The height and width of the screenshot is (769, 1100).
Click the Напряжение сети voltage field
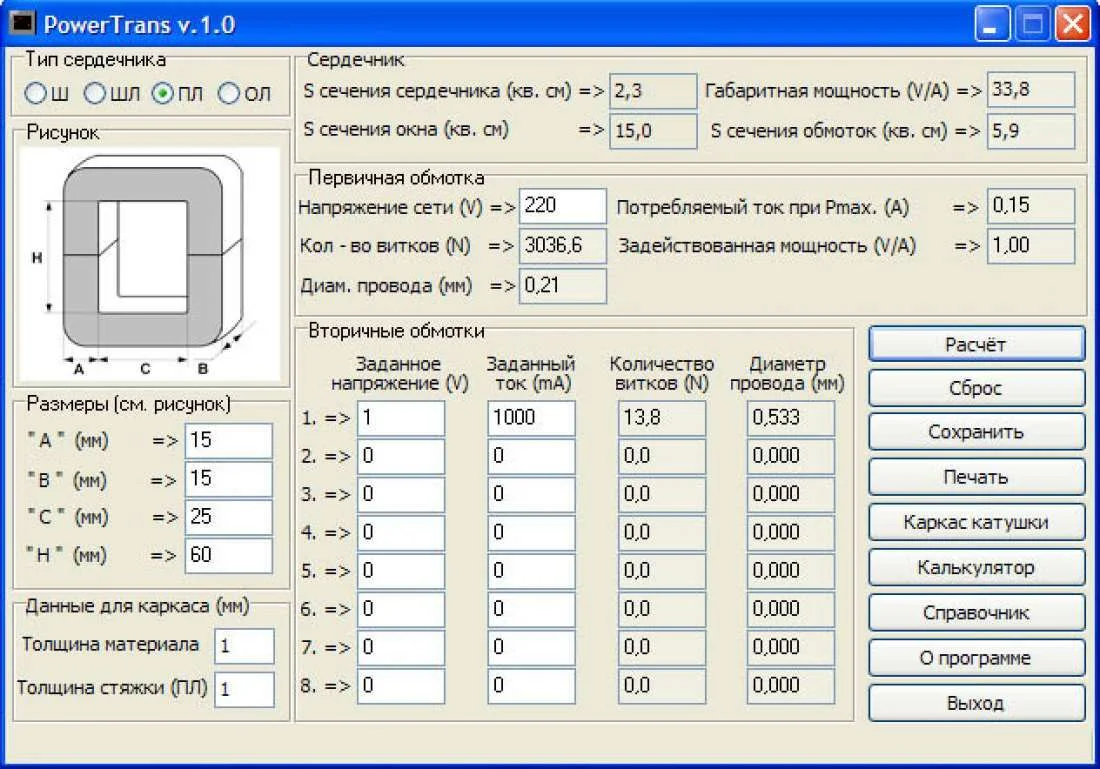(562, 206)
